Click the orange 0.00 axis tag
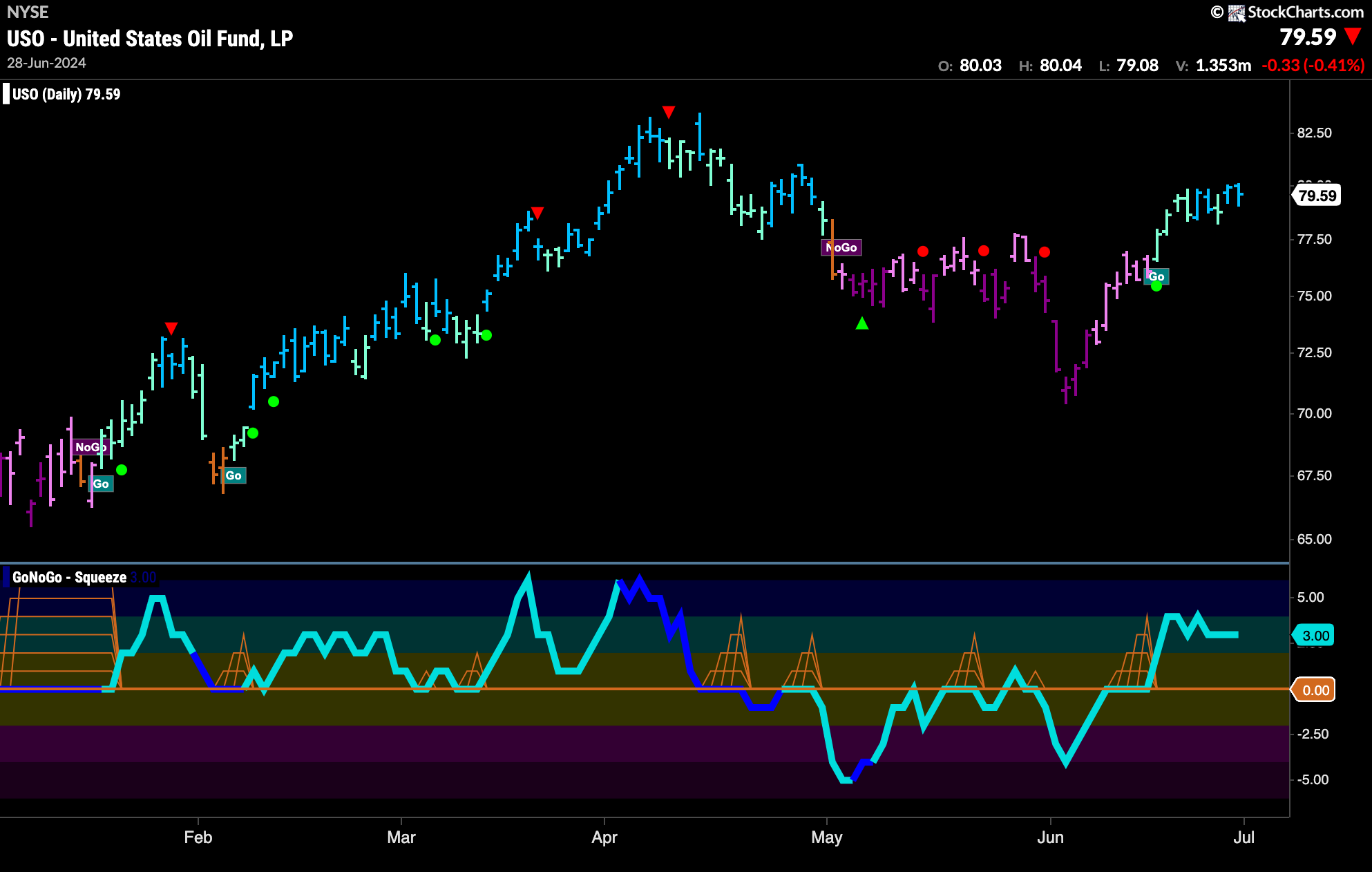The width and height of the screenshot is (1372, 872). 1314,690
